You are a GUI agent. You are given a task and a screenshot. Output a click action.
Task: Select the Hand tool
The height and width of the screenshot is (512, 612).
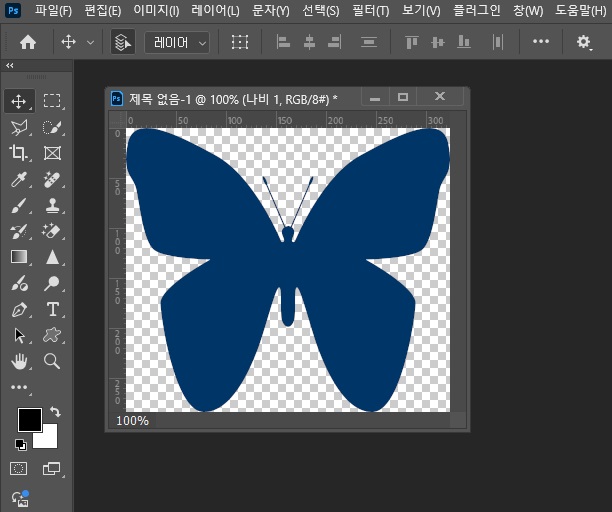tap(19, 361)
